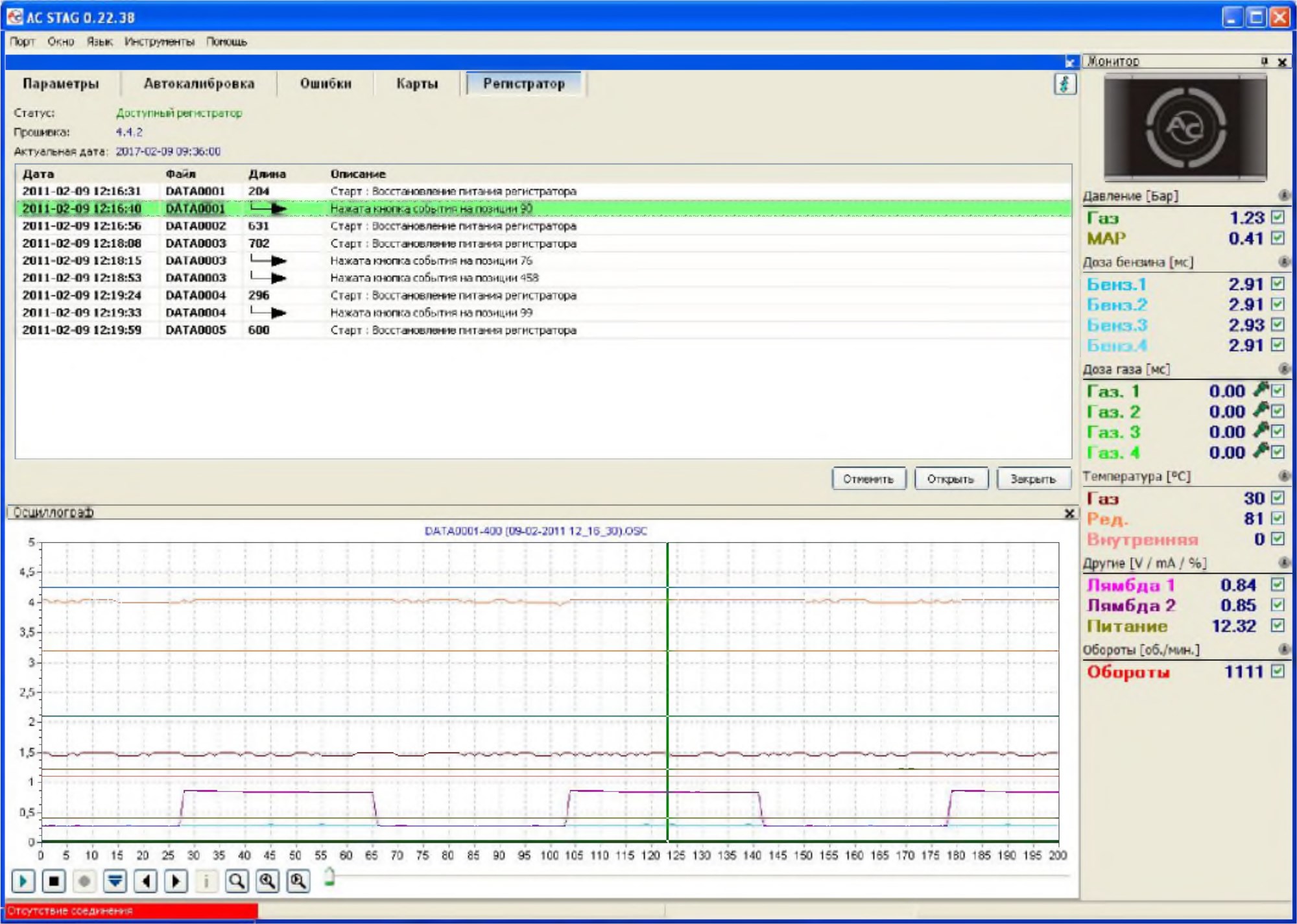The height and width of the screenshot is (924, 1297).
Task: Collapse the Обороты [об./мин.] section
Action: 1283,649
